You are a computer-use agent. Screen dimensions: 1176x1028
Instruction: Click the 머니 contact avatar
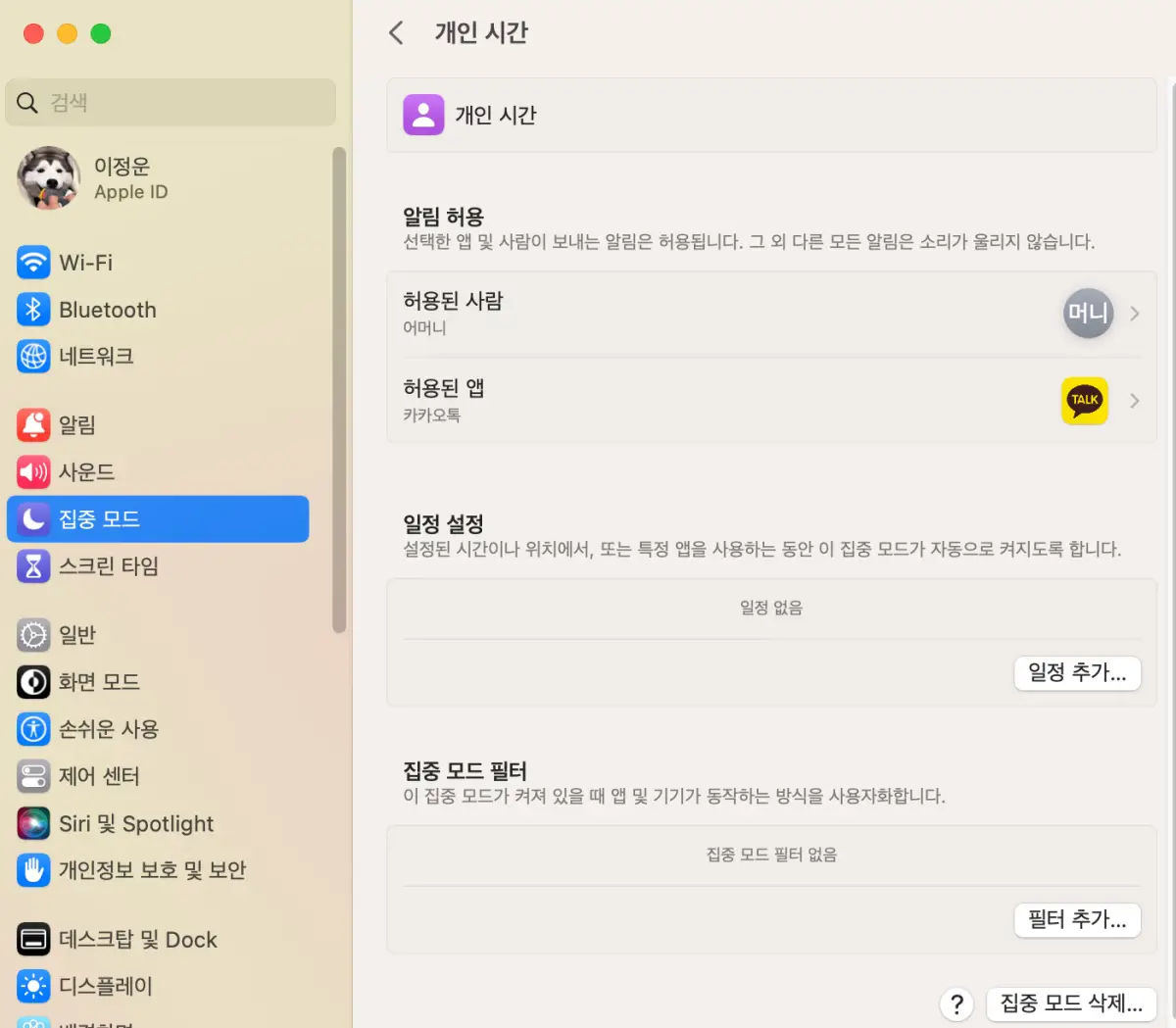(1088, 314)
